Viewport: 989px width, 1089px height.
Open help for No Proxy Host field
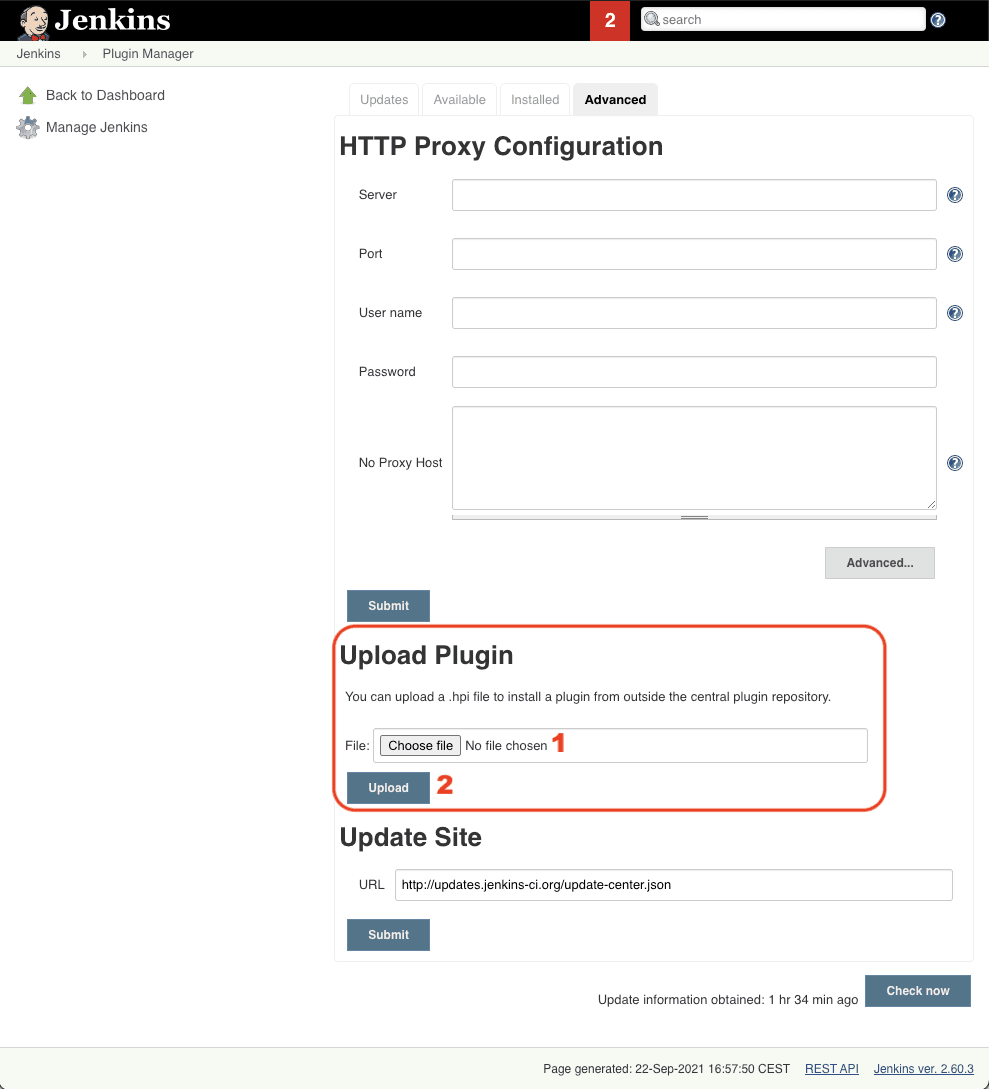click(955, 463)
